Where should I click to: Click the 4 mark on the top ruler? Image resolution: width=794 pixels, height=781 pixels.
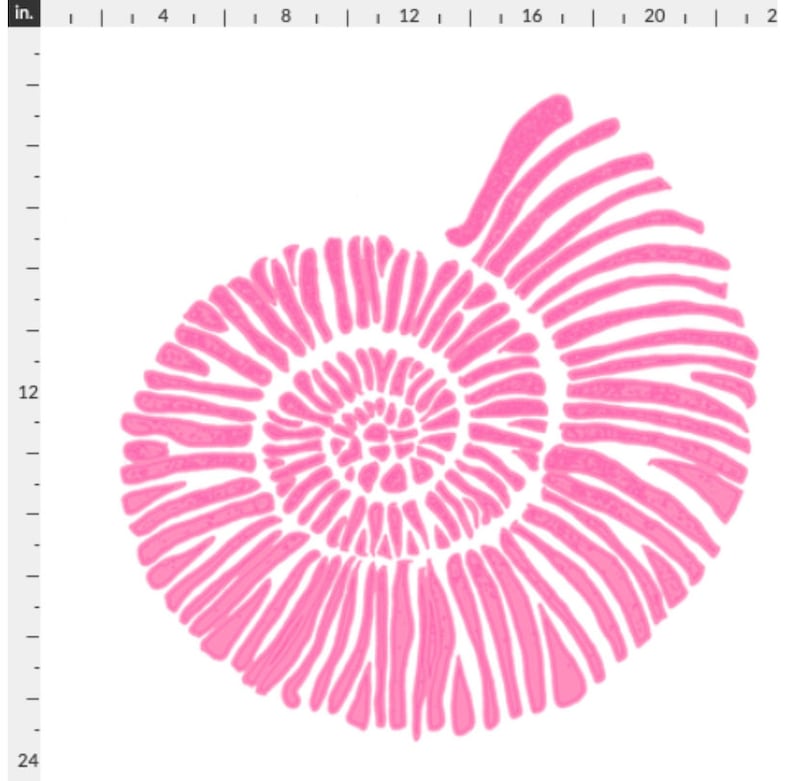pyautogui.click(x=163, y=16)
